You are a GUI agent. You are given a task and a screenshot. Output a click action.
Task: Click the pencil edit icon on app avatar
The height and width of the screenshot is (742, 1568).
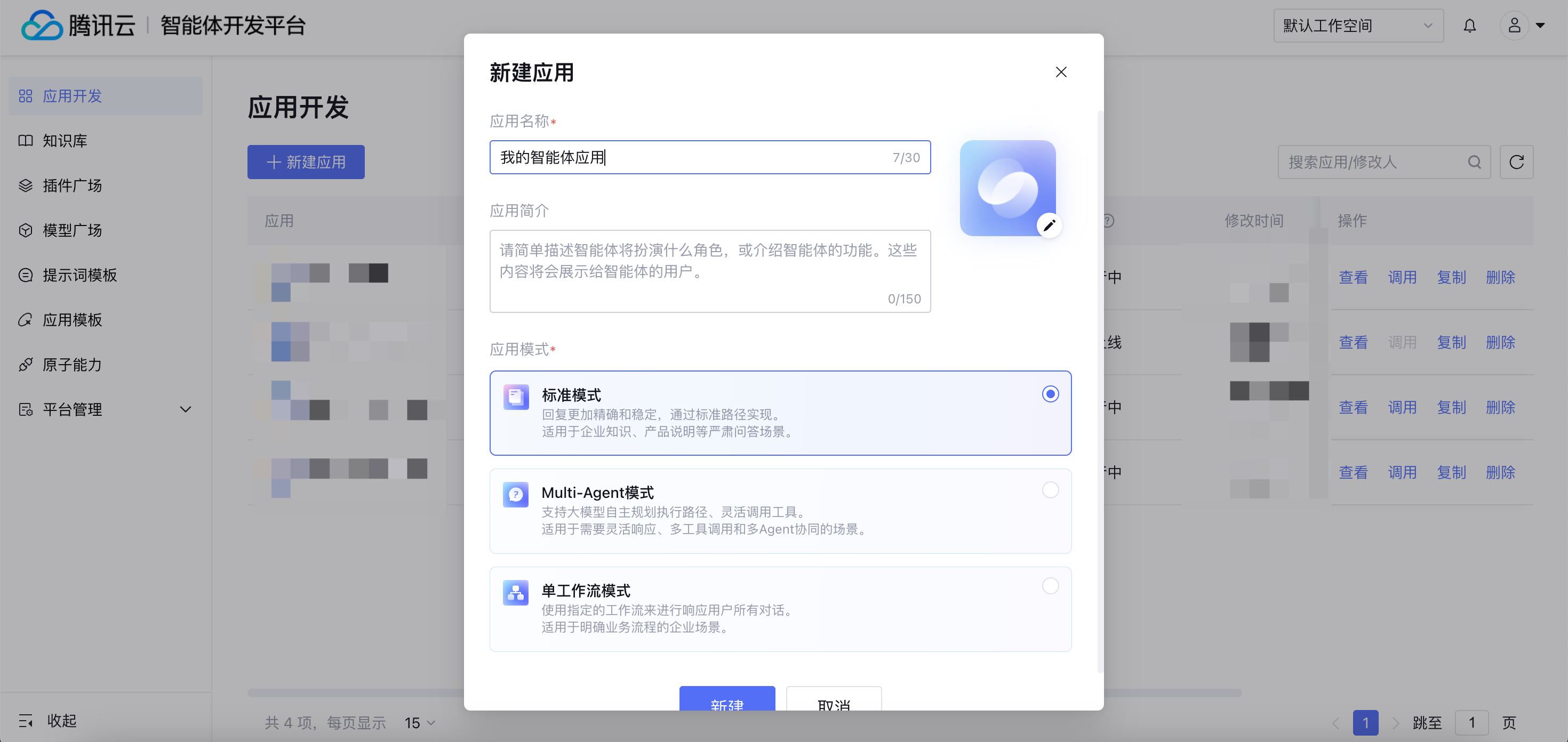pyautogui.click(x=1049, y=225)
